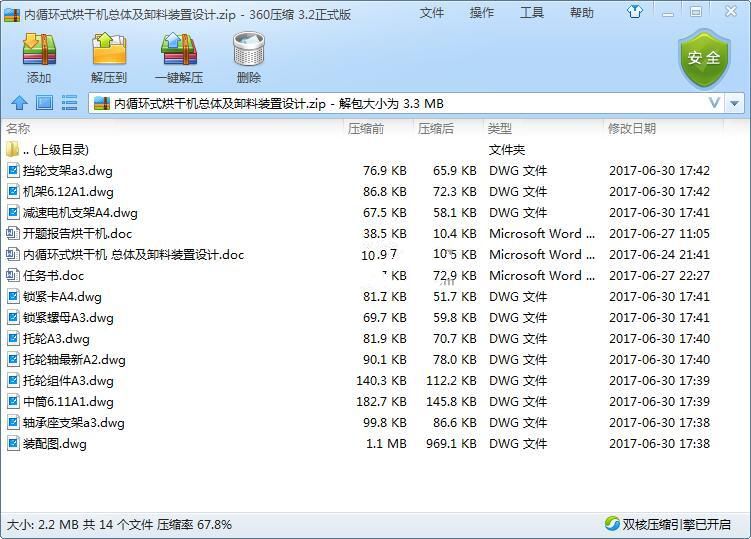
Task: Select file 托轮A3.dwg
Action: pos(57,339)
